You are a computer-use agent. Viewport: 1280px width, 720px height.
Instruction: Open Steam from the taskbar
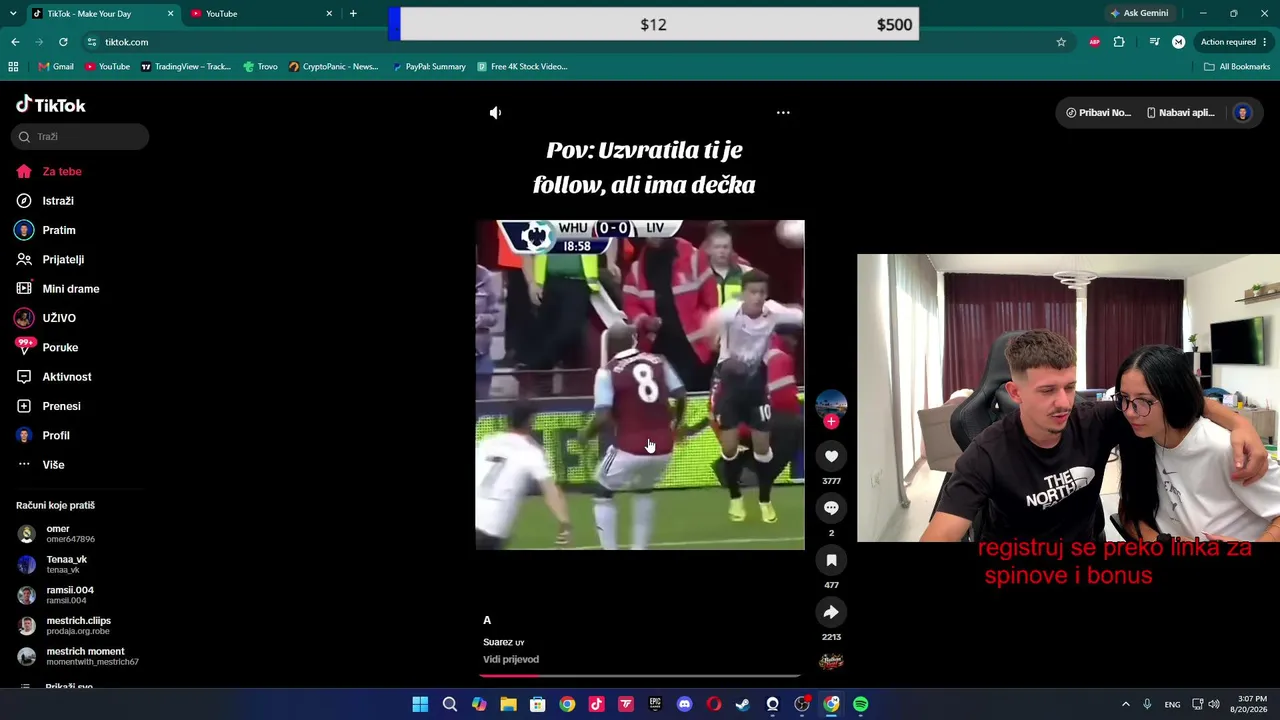[743, 704]
